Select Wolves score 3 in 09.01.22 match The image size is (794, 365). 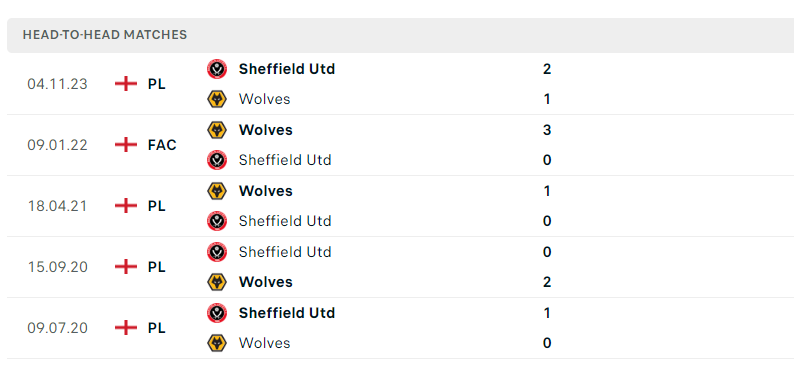point(547,130)
